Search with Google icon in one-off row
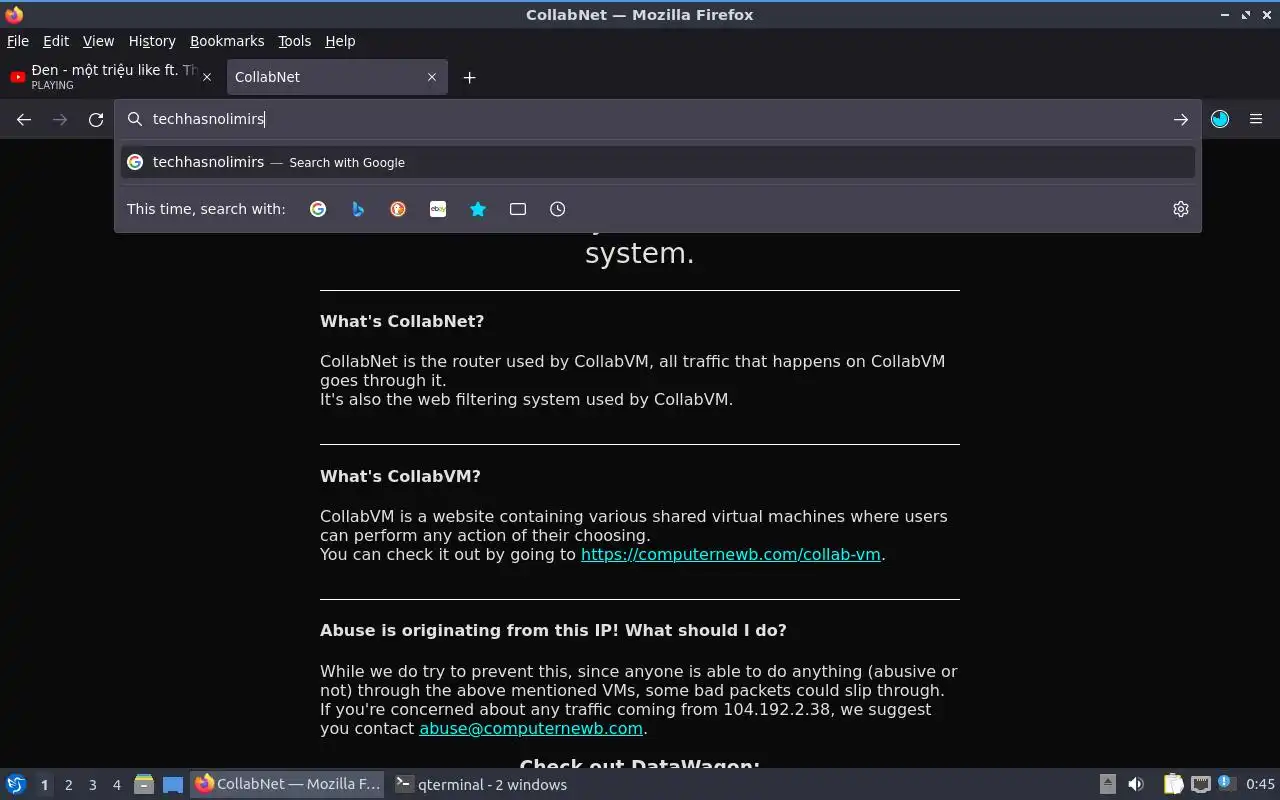Image resolution: width=1280 pixels, height=800 pixels. click(x=318, y=209)
